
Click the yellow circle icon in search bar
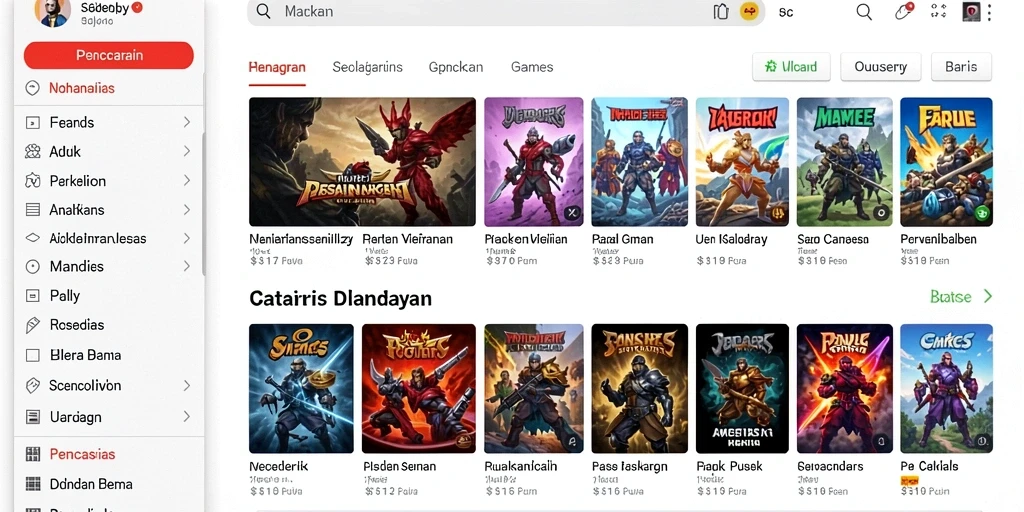(749, 11)
